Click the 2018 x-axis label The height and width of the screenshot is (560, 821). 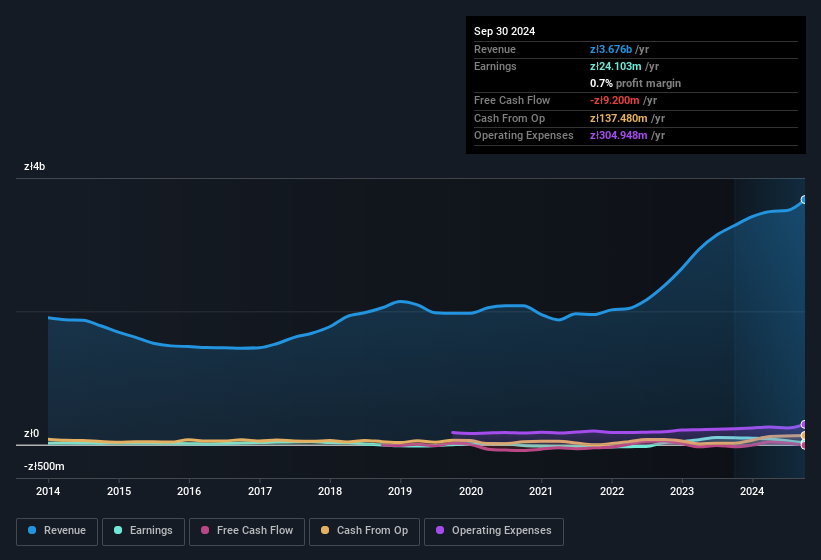click(330, 491)
